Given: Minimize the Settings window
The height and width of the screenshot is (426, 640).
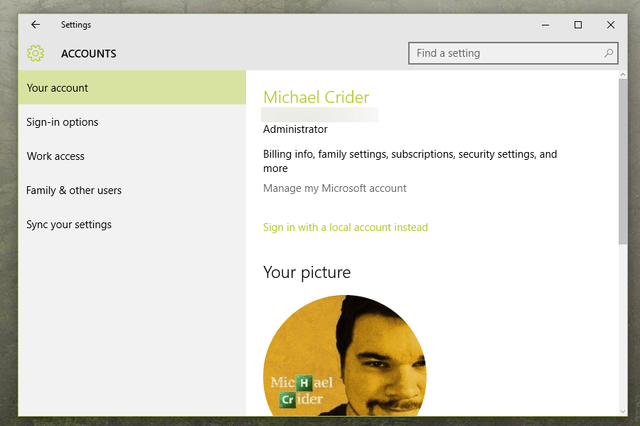Looking at the screenshot, I should coord(545,25).
